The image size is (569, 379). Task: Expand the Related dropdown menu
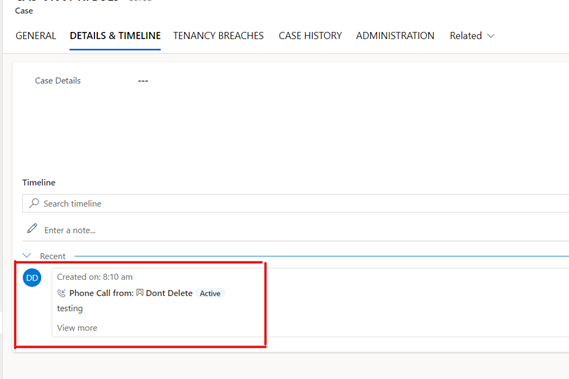pyautogui.click(x=472, y=36)
